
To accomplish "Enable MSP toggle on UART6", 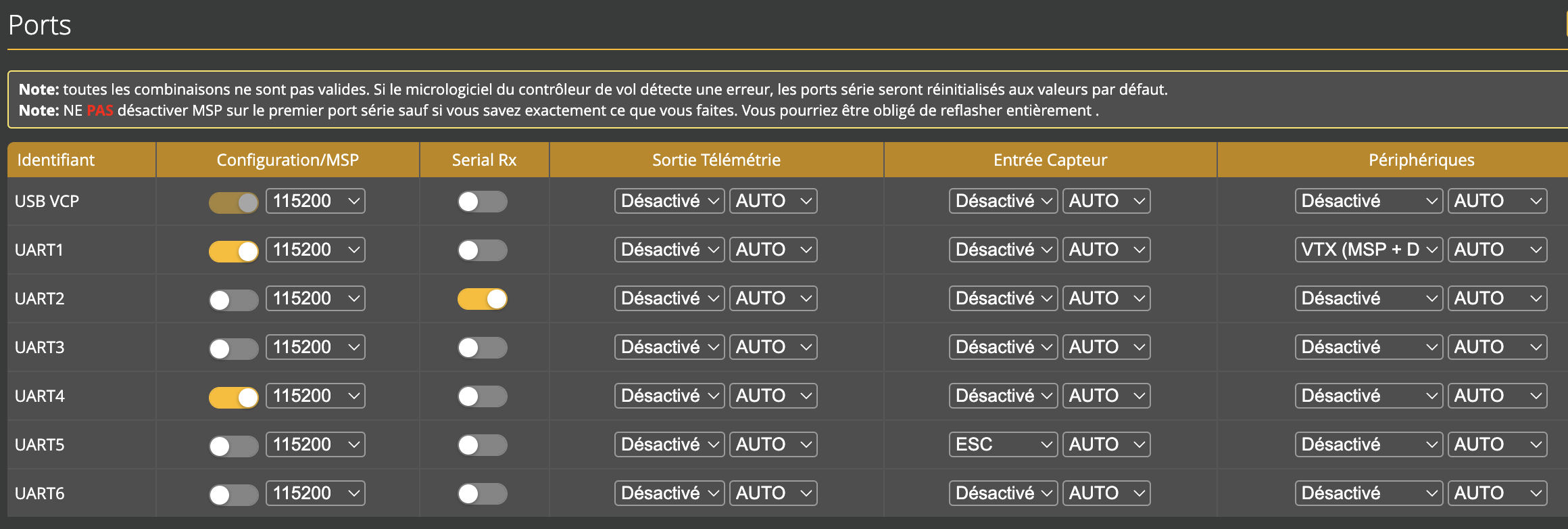I will pyautogui.click(x=233, y=495).
